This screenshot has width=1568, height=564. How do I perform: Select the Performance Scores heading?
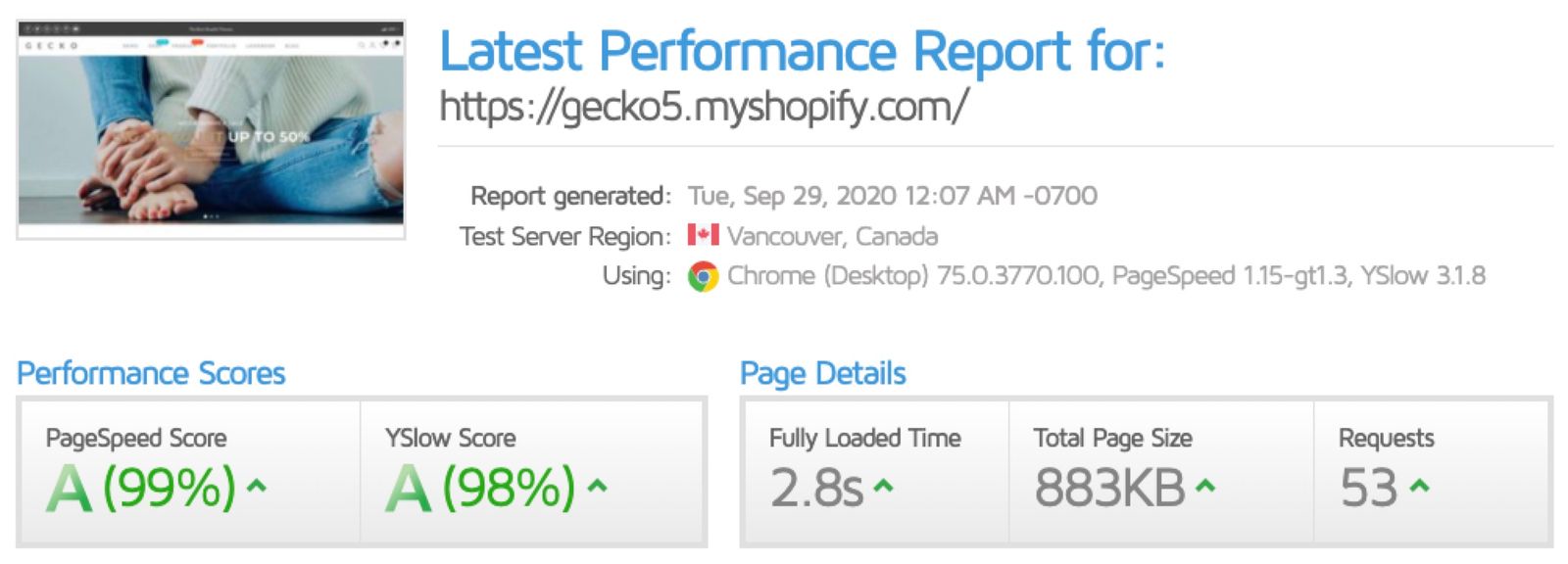pos(151,373)
